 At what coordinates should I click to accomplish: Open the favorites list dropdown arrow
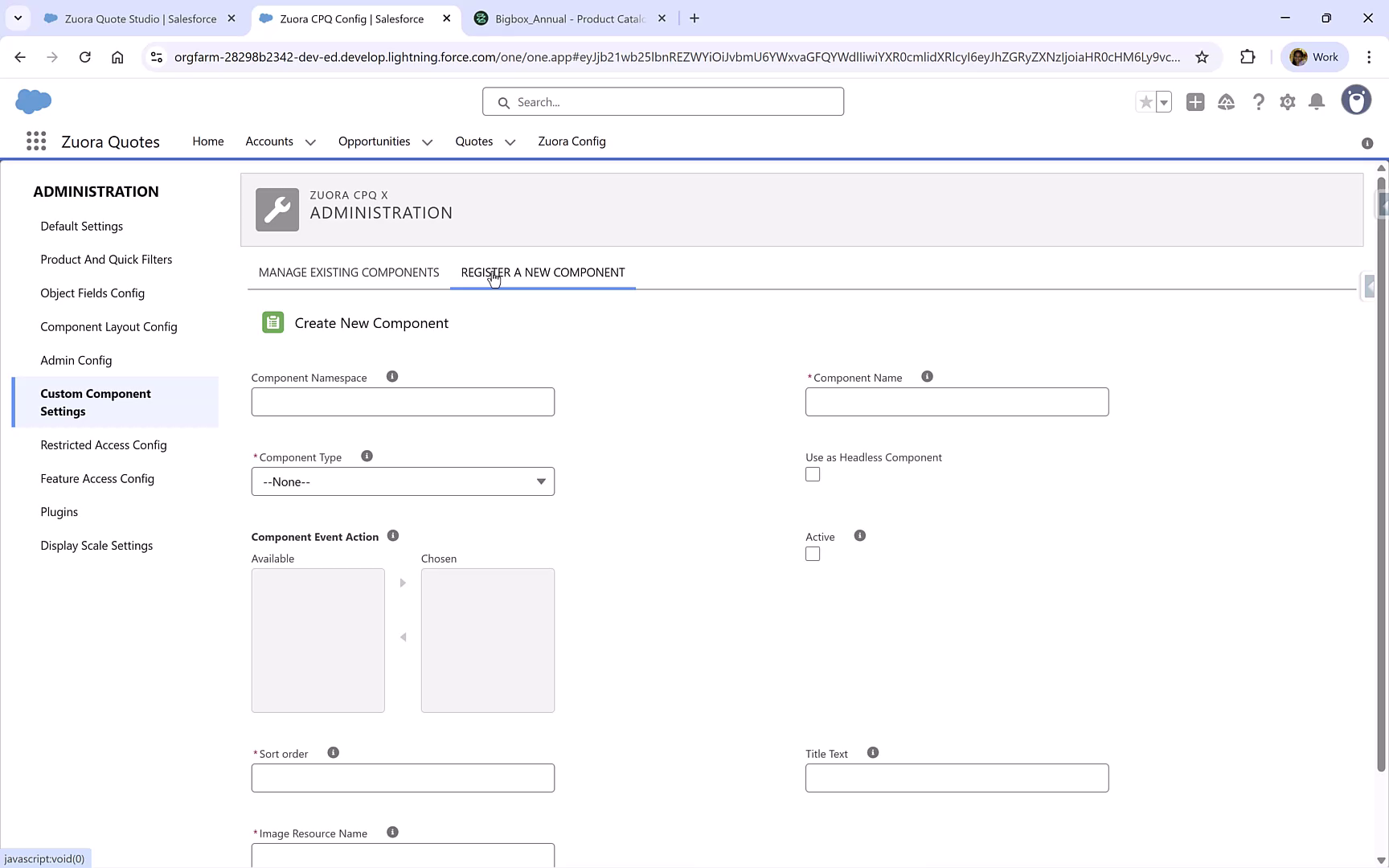pos(1163,102)
